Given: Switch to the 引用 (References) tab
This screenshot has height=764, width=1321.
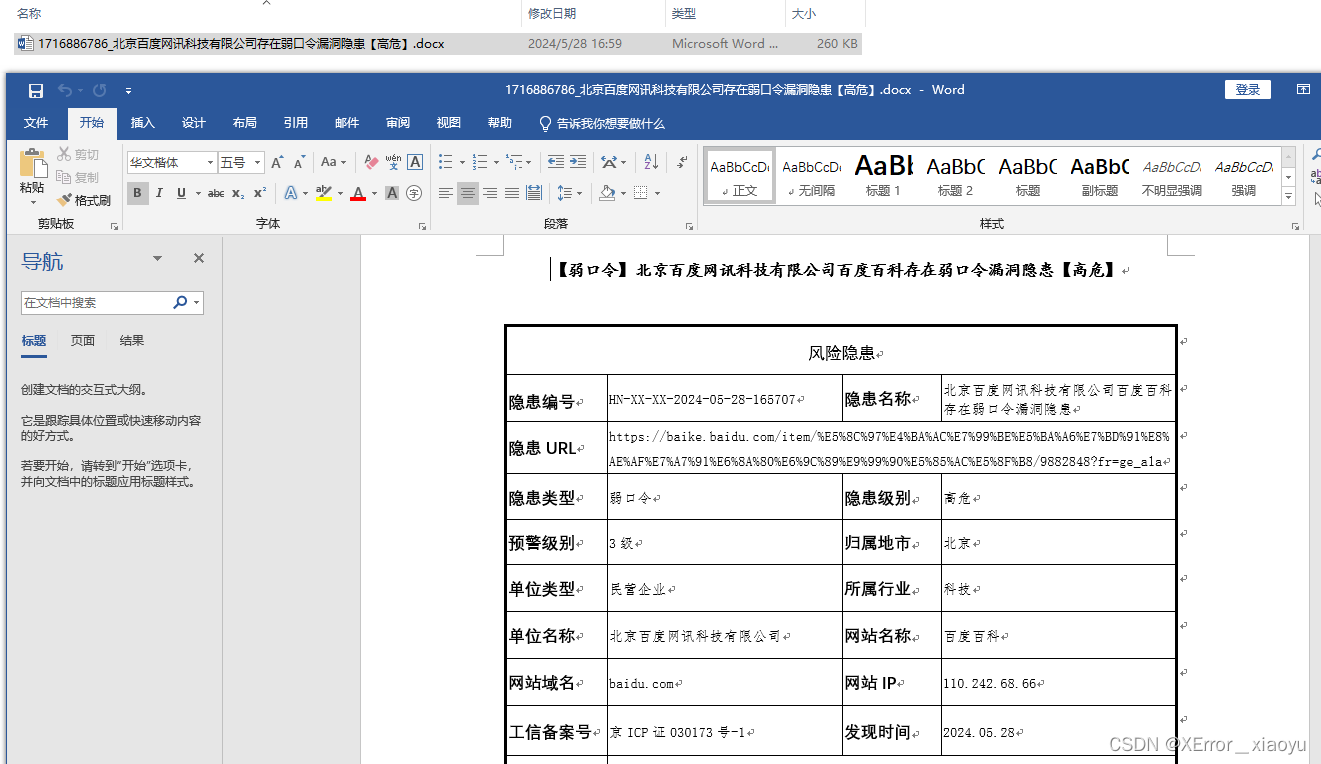Looking at the screenshot, I should tap(296, 123).
